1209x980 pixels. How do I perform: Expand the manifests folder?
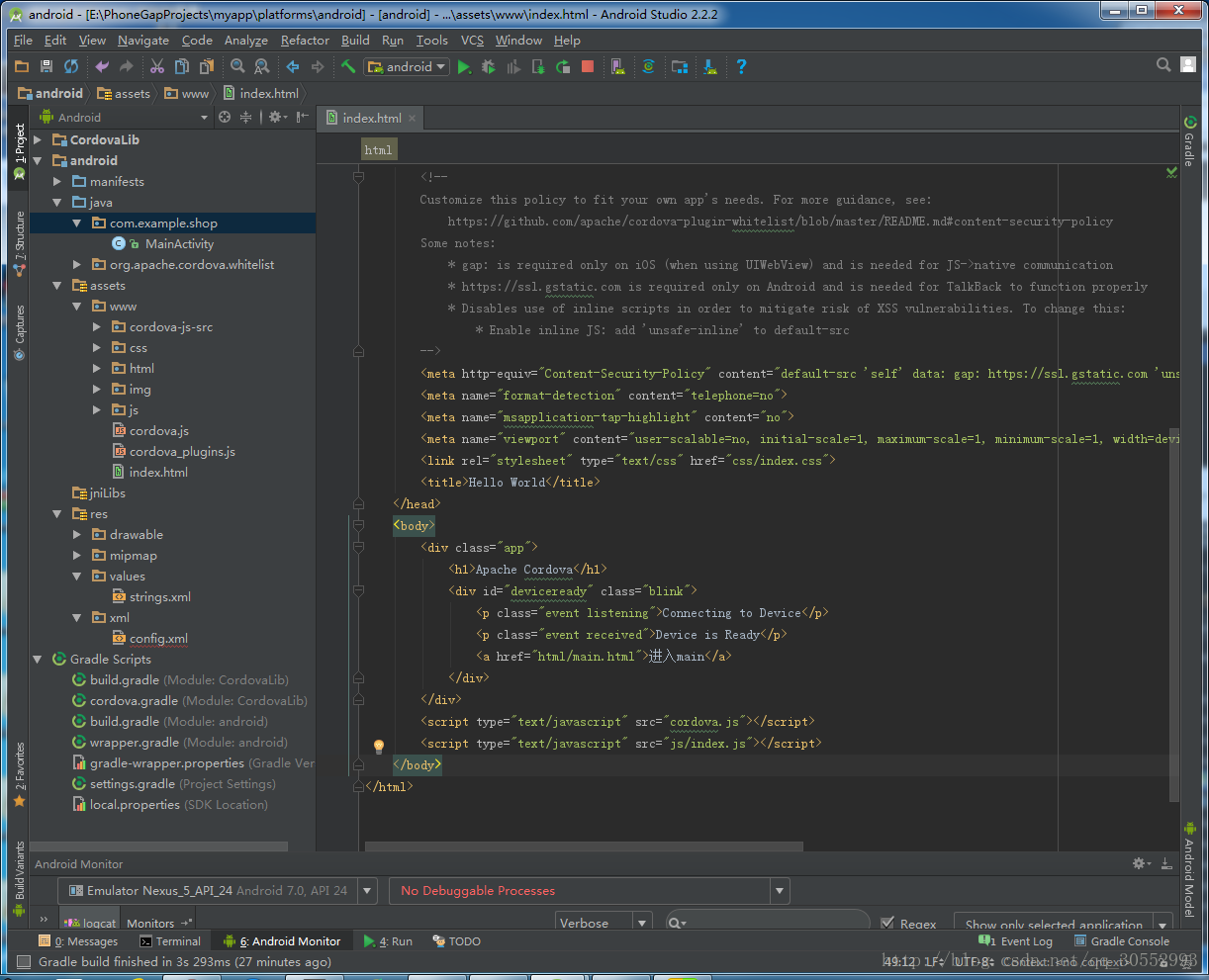click(x=57, y=181)
